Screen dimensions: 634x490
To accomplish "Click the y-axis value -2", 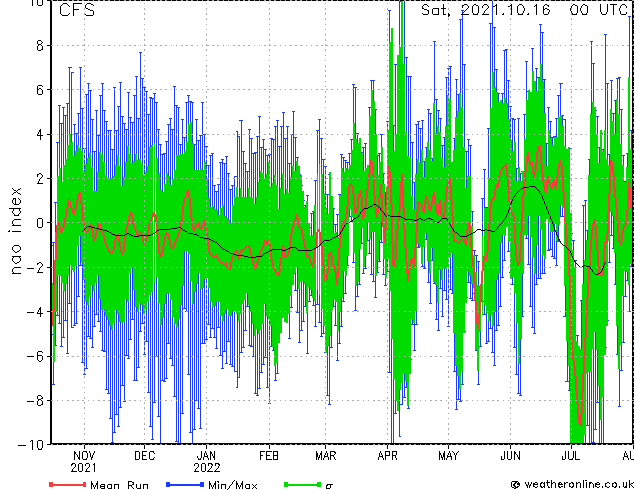I will click(35, 267).
